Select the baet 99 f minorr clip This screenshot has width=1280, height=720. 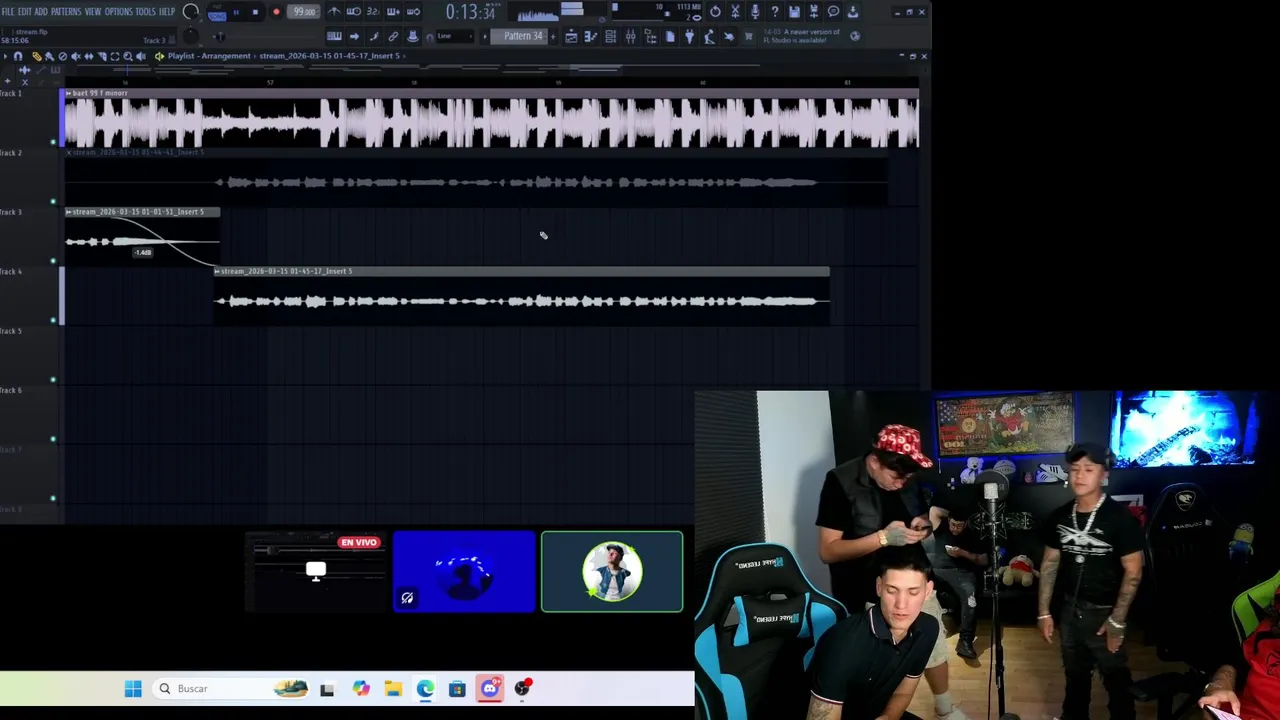pyautogui.click(x=491, y=118)
